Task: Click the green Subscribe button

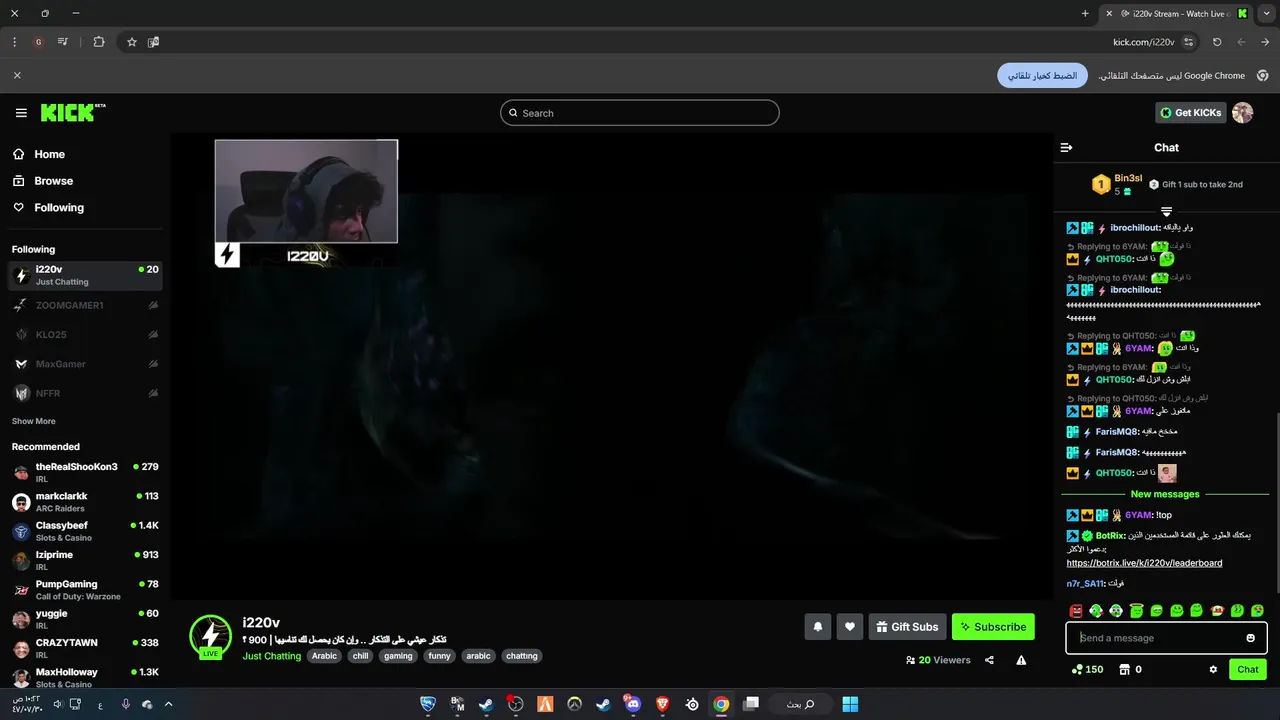Action: 993,627
